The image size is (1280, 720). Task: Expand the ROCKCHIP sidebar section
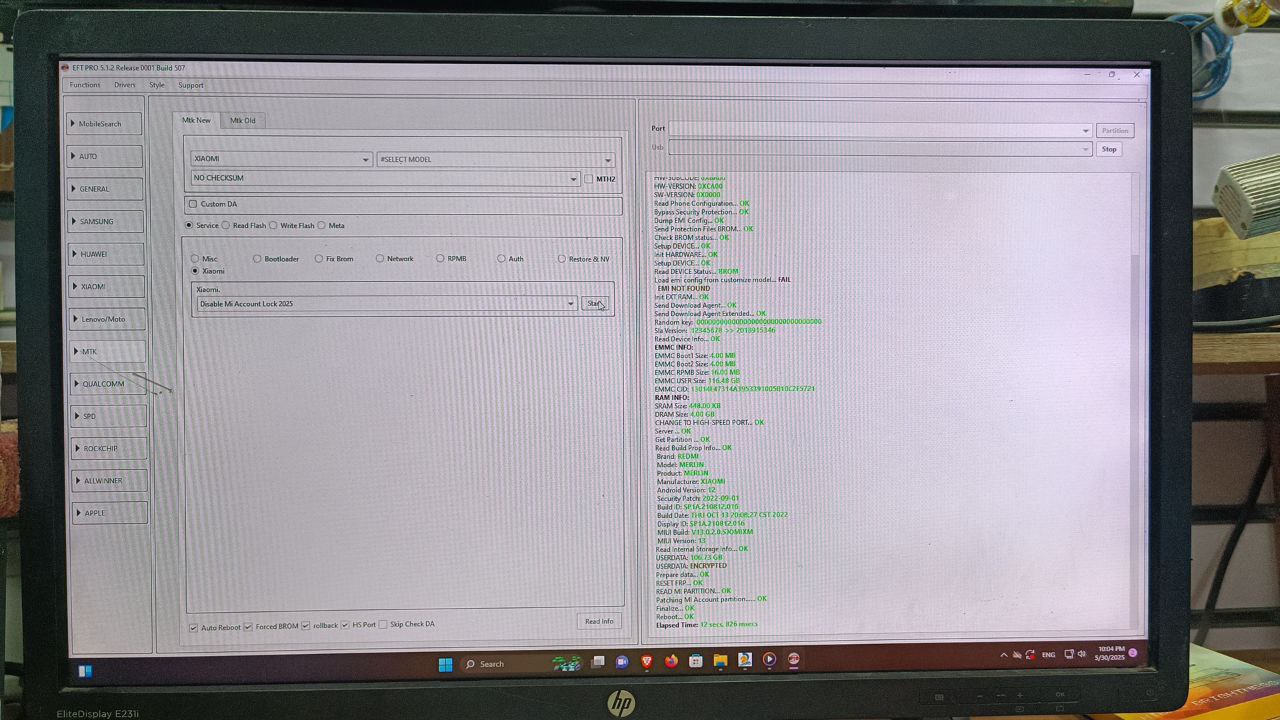109,448
